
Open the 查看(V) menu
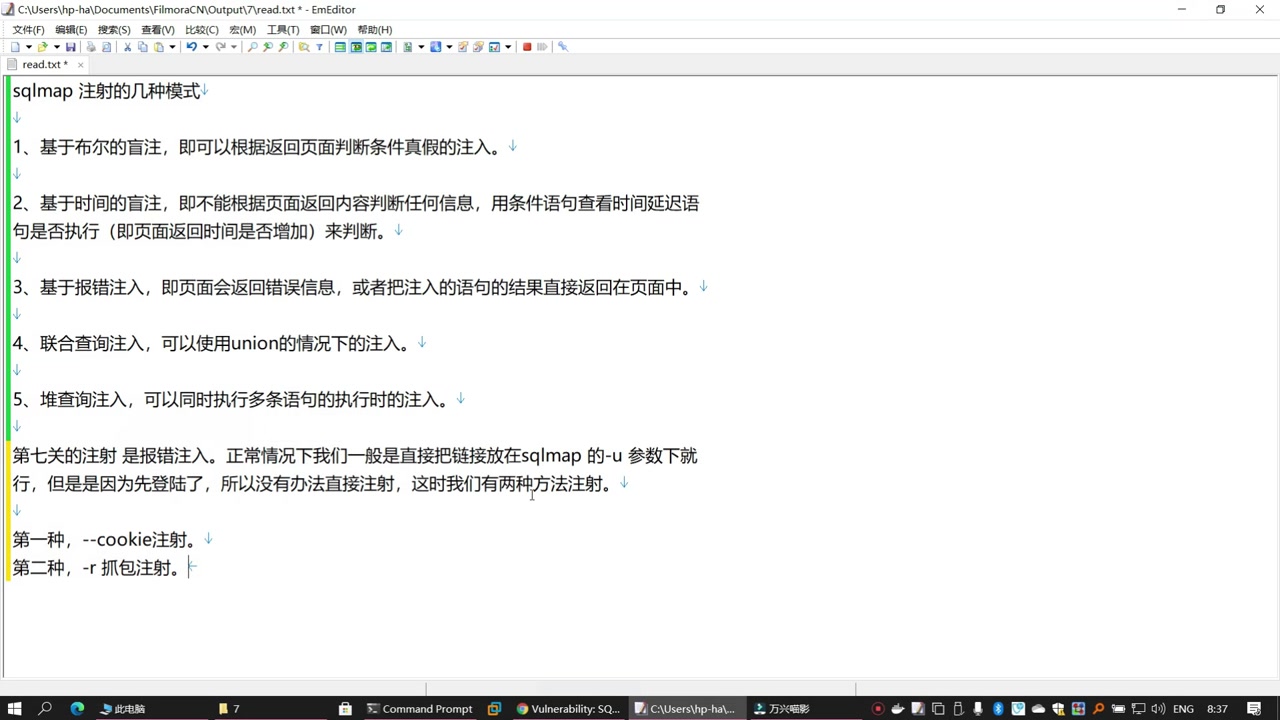[157, 30]
